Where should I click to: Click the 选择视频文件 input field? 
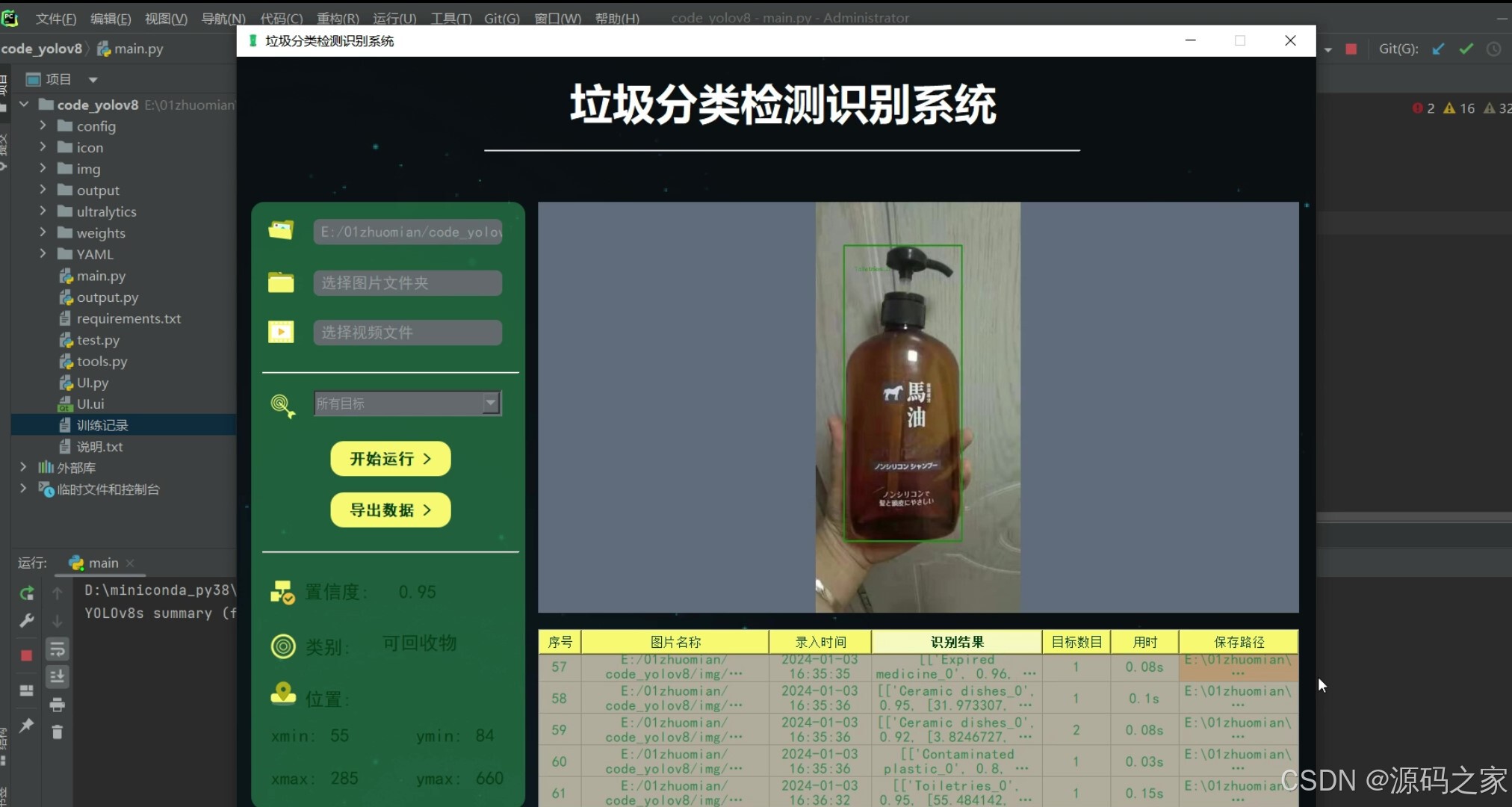click(x=408, y=333)
